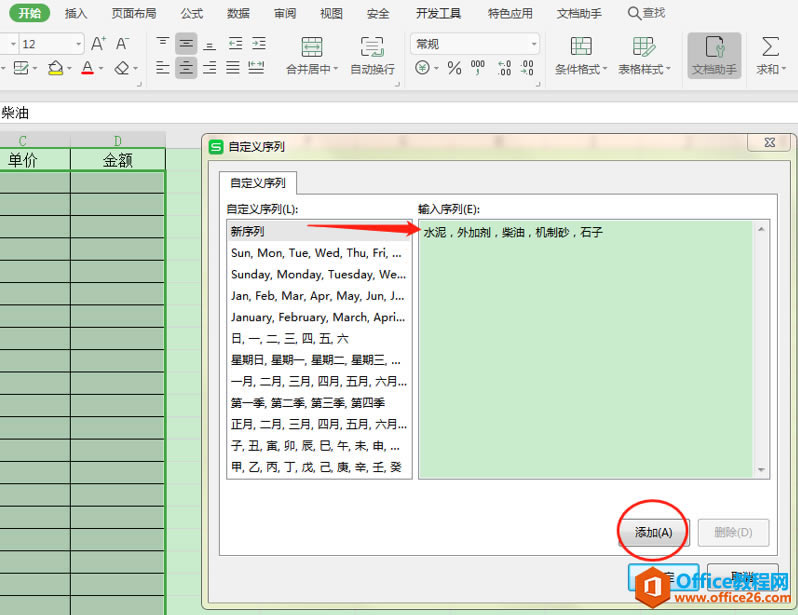Viewport: 798px width, 615px height.
Task: Select the 甲, 乙, 丙, 丁 list entry
Action: click(319, 467)
